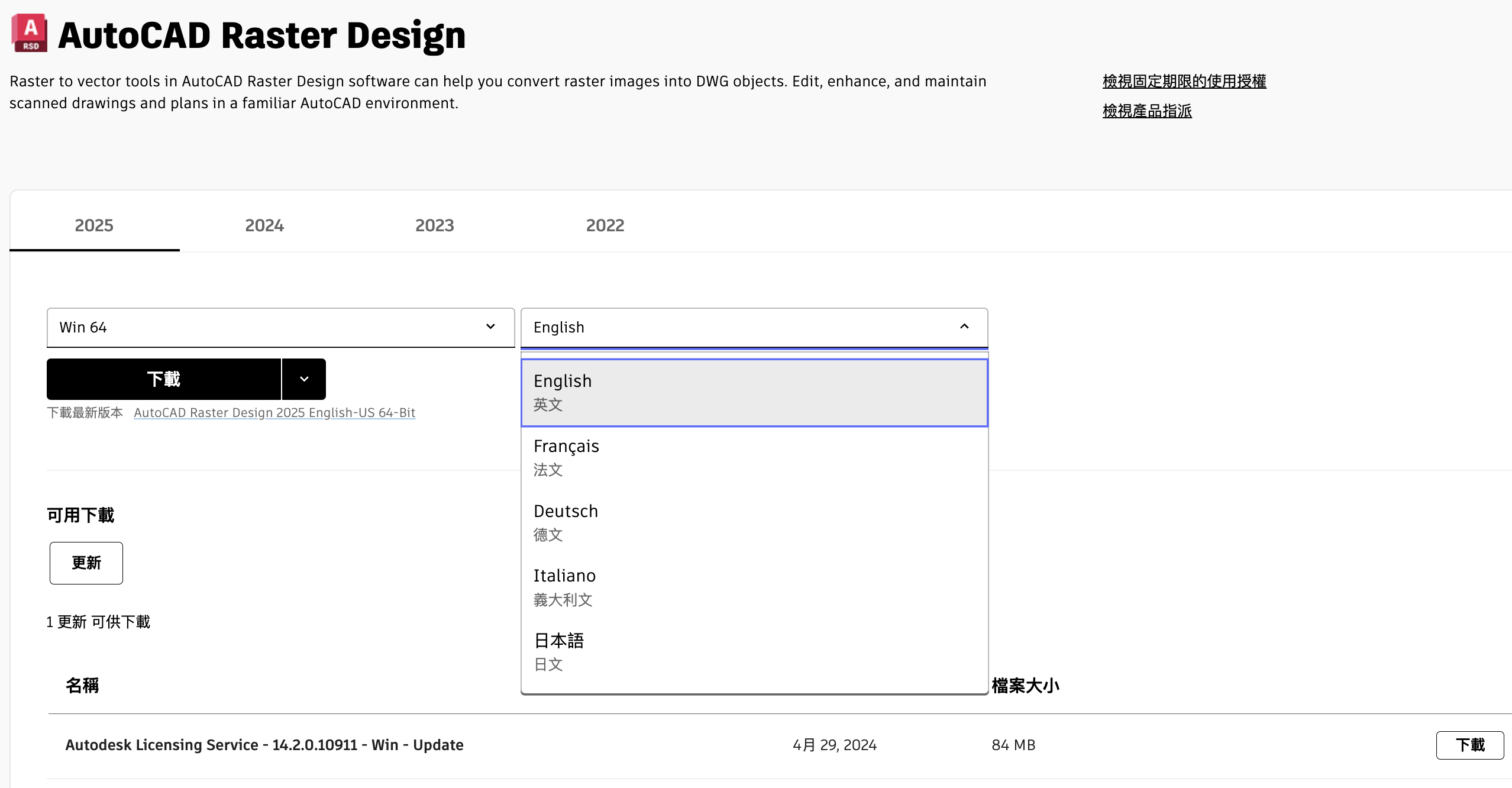Image resolution: width=1512 pixels, height=788 pixels.
Task: Switch to the 2024 version tab
Action: pyautogui.click(x=264, y=225)
